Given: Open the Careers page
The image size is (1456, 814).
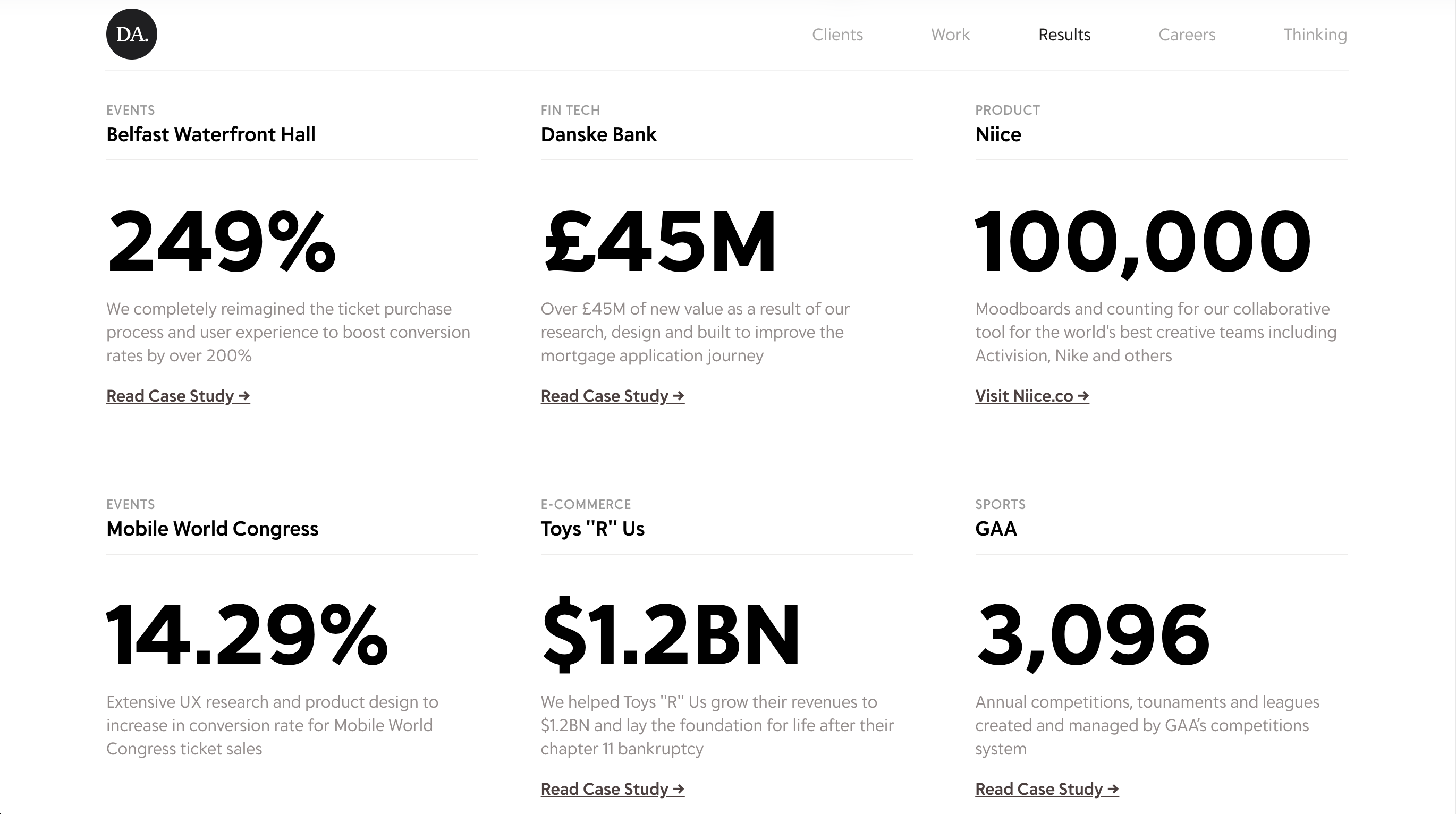Looking at the screenshot, I should [x=1187, y=35].
